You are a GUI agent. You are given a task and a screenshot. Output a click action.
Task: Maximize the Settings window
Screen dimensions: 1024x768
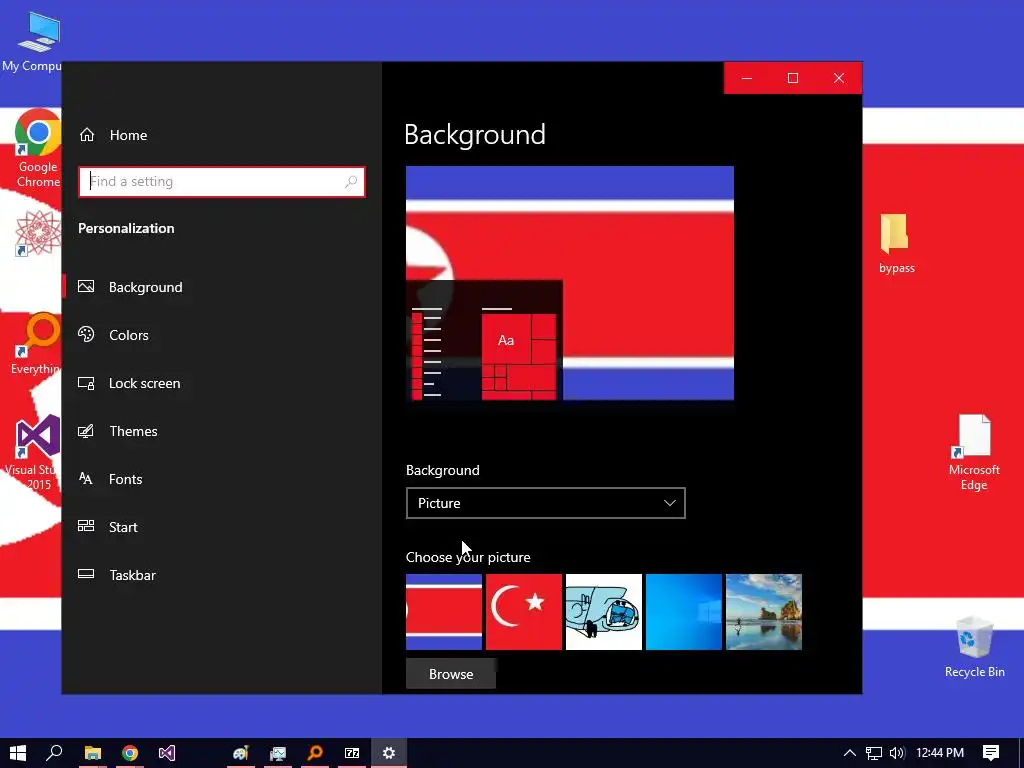pos(793,78)
